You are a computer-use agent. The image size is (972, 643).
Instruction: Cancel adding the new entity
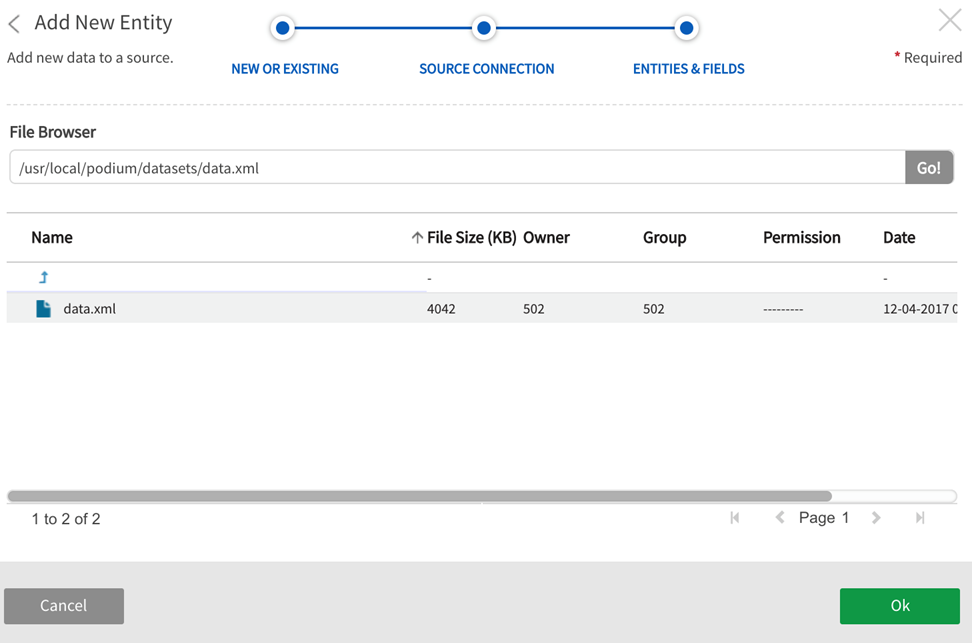point(64,606)
